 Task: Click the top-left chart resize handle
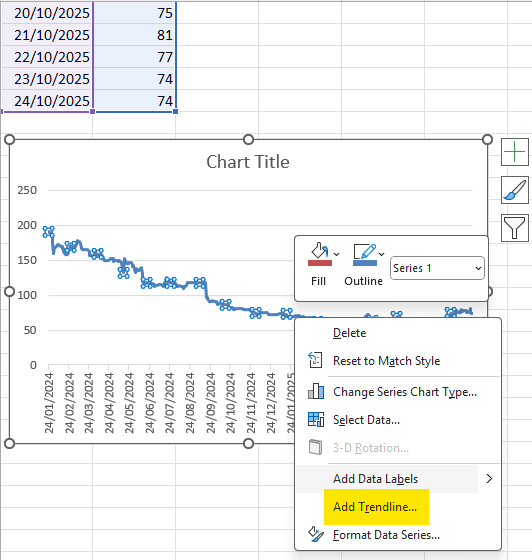(x=10, y=139)
